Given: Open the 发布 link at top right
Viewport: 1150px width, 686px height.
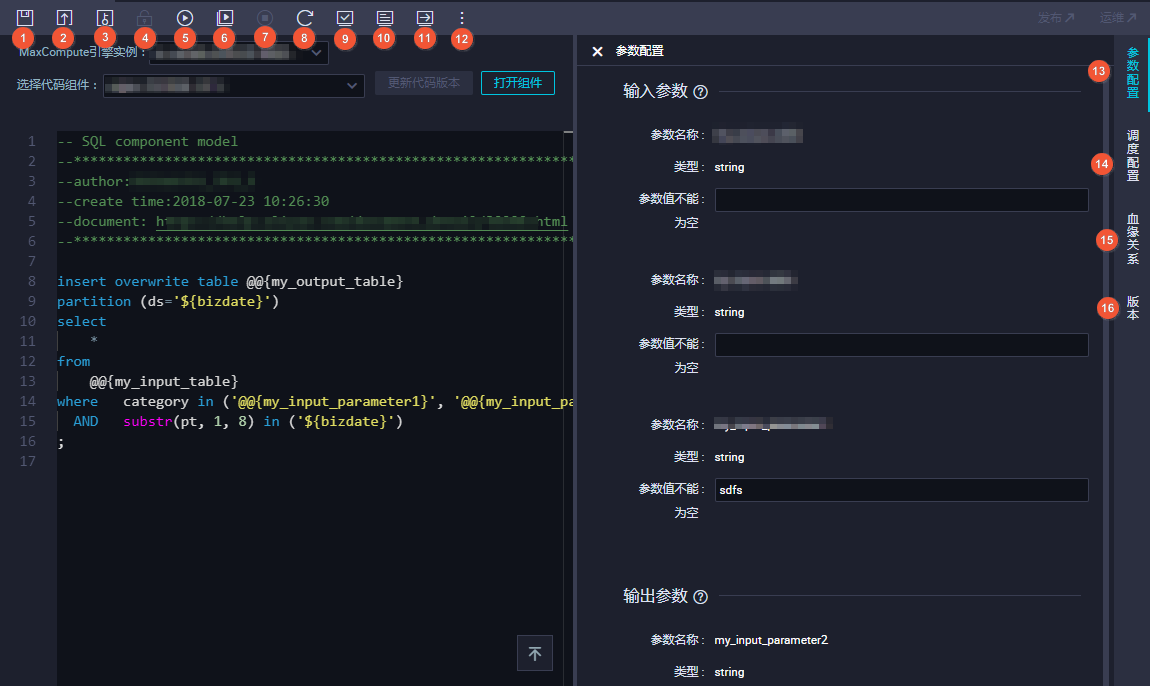Looking at the screenshot, I should [x=1056, y=18].
